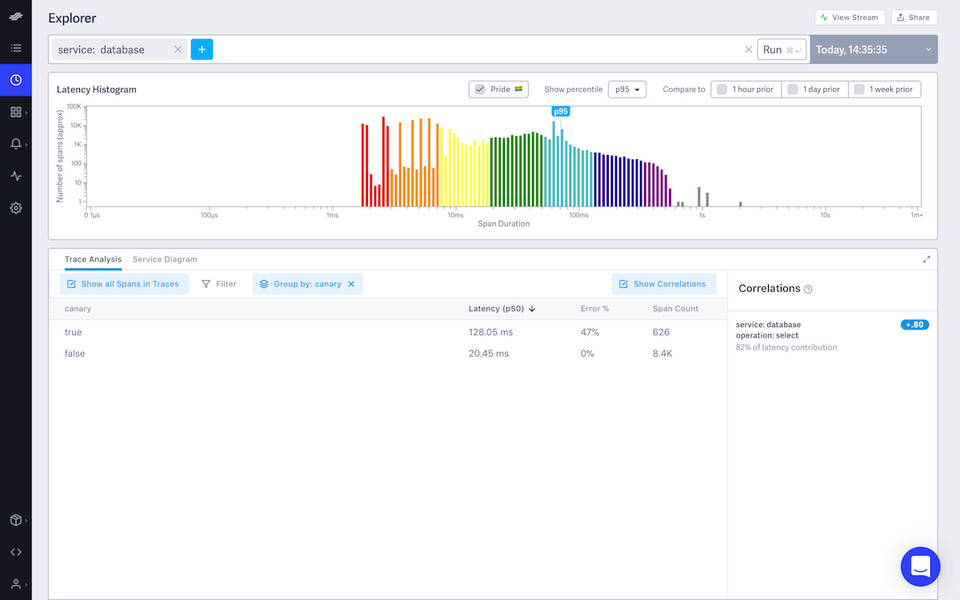Open Settings via the gear icon
960x600 pixels.
15,207
